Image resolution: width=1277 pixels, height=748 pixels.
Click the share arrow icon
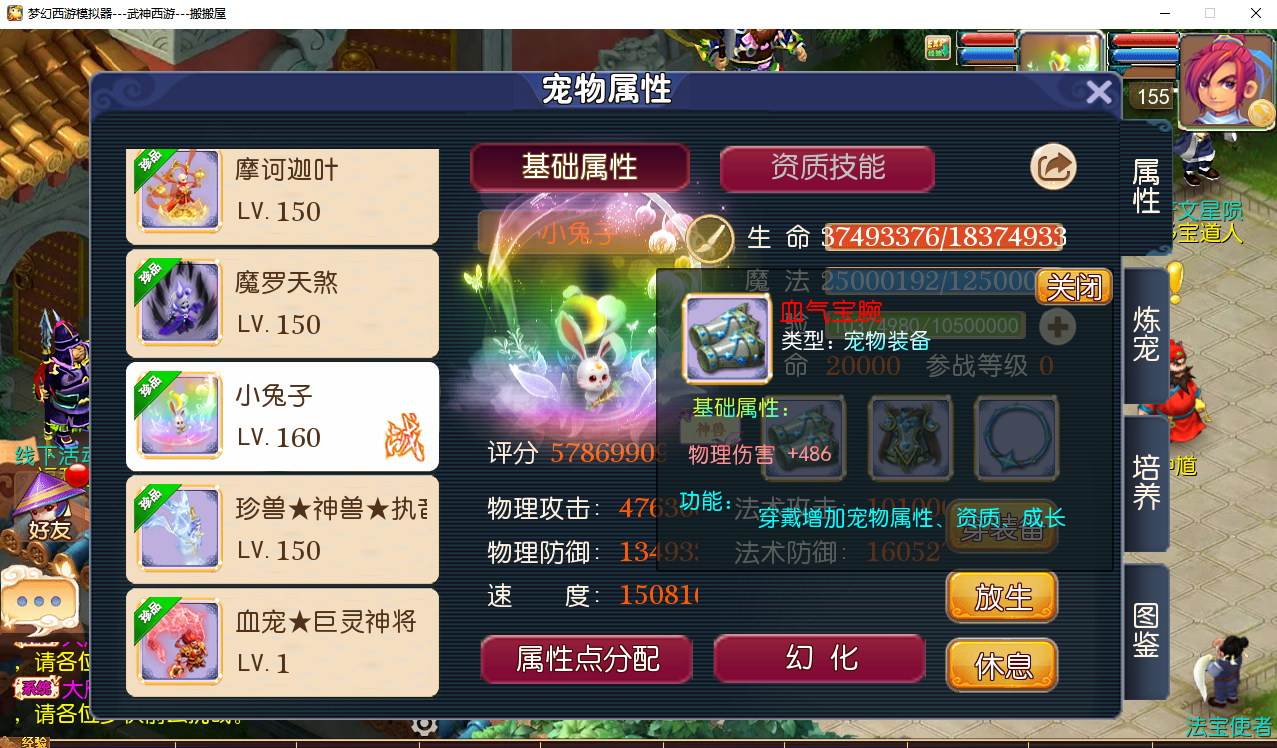[1053, 166]
